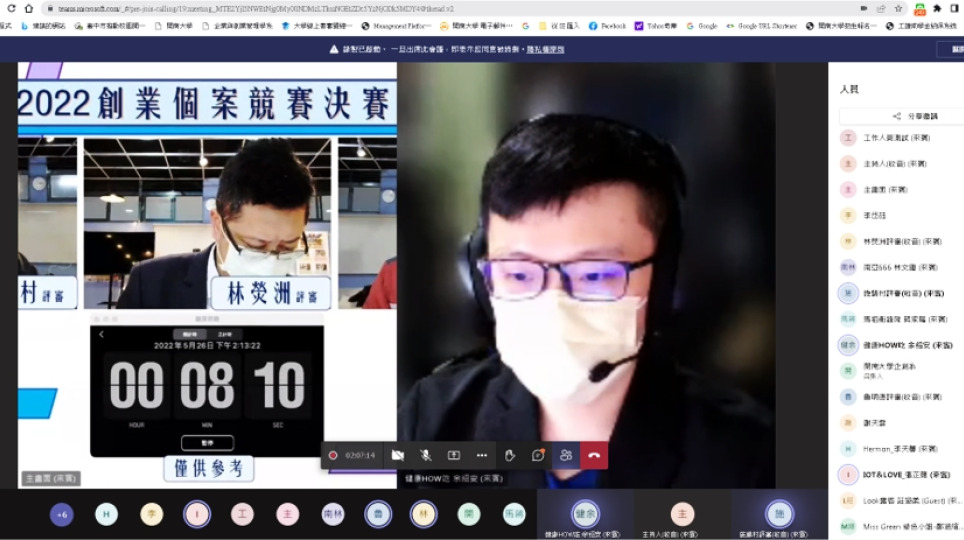The image size is (964, 540).
Task: Click the red recording indicator icon
Action: coord(333,455)
